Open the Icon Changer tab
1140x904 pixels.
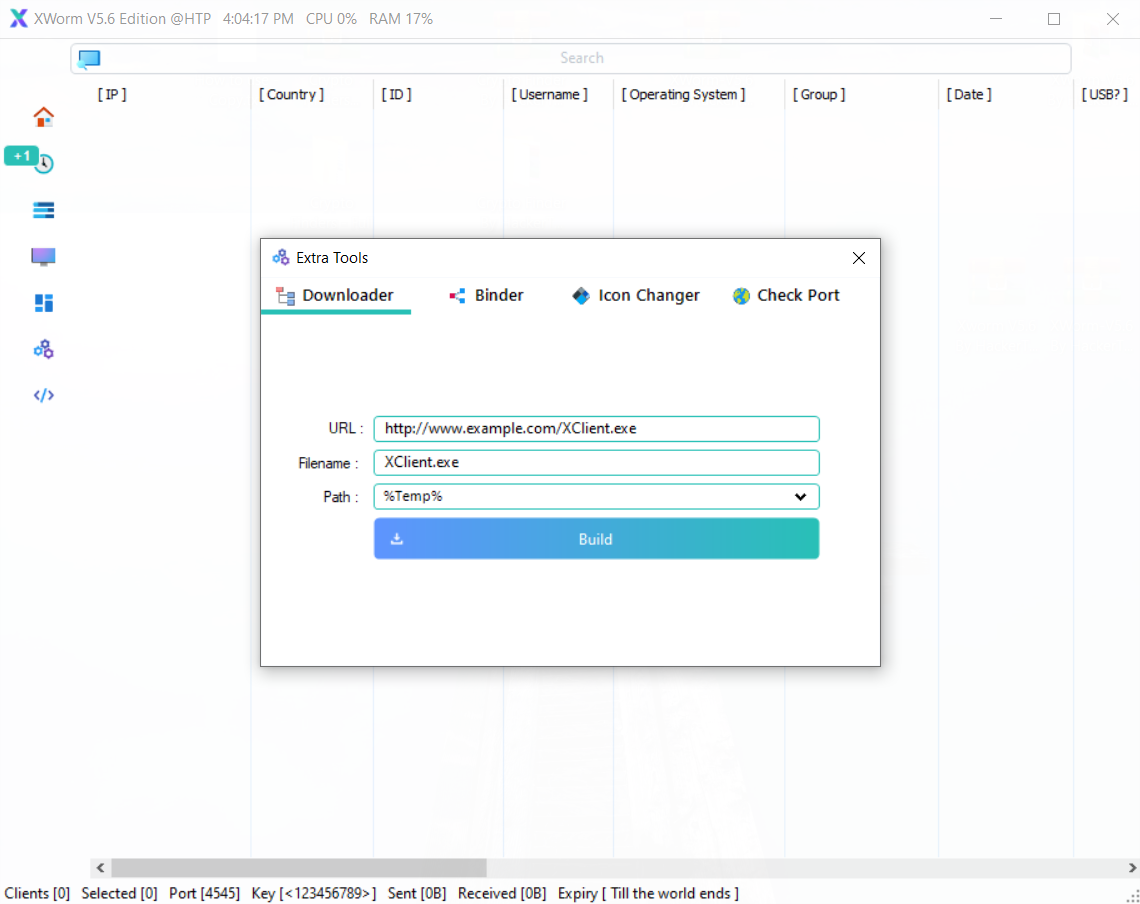(x=636, y=296)
